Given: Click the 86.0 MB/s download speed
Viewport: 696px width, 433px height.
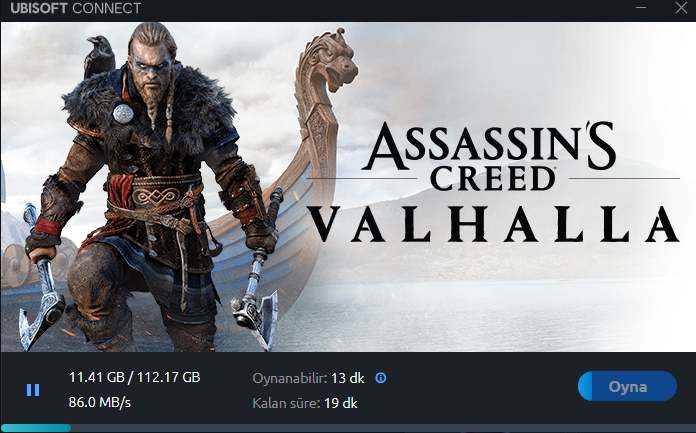Looking at the screenshot, I should click(x=99, y=402).
